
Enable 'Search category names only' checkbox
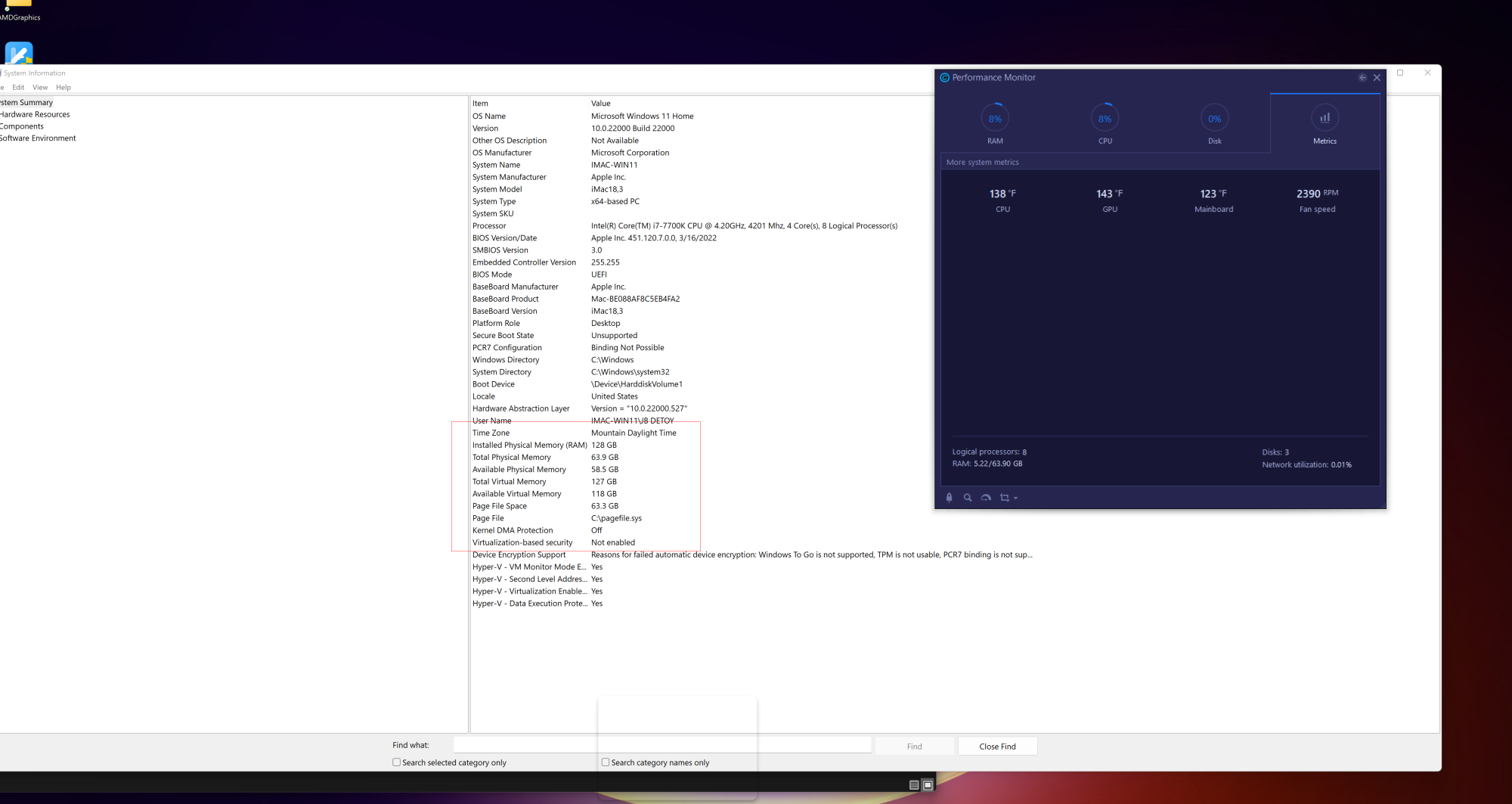(606, 762)
